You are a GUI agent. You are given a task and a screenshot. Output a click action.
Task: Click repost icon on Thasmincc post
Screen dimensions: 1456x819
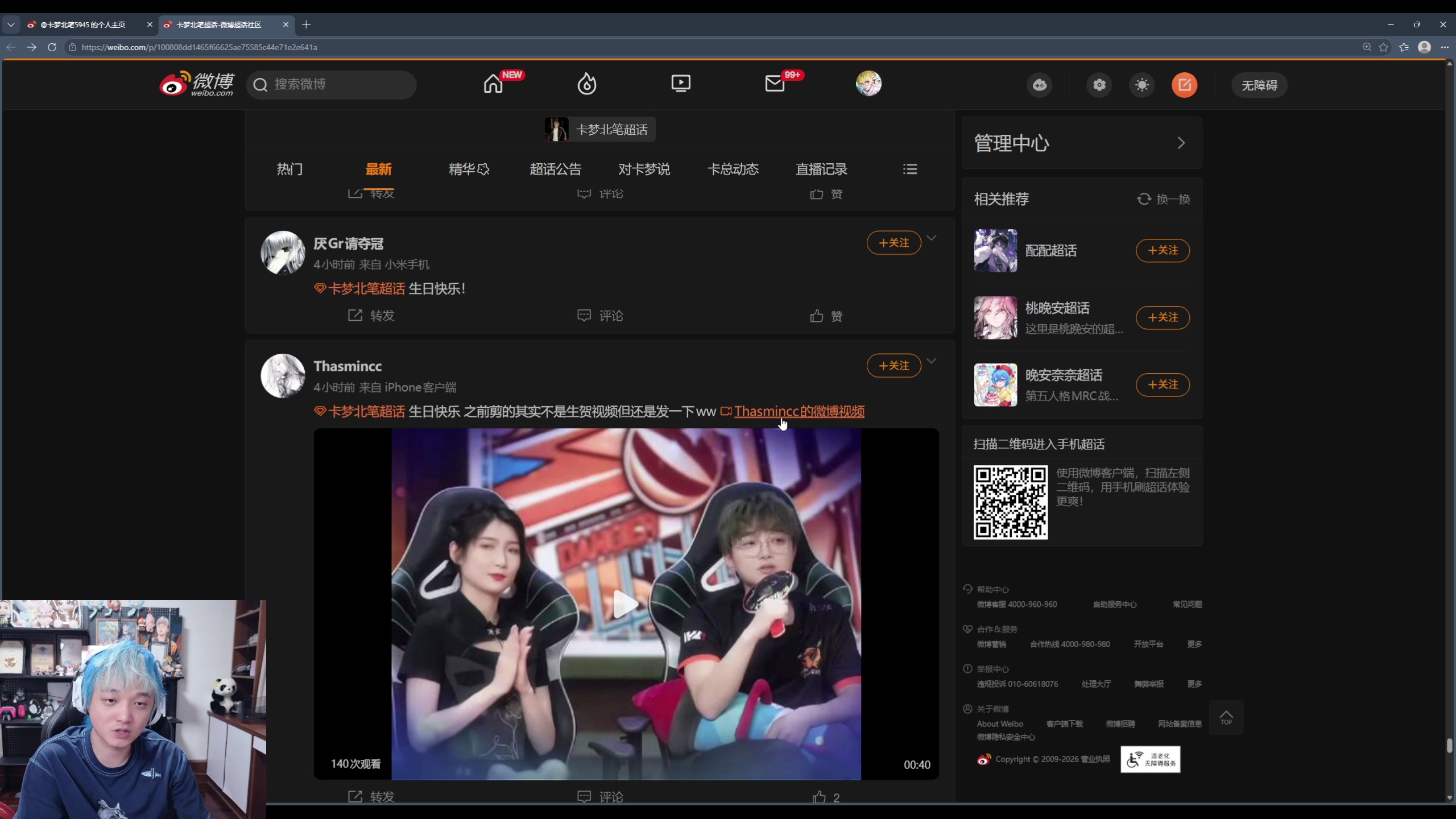coord(355,796)
